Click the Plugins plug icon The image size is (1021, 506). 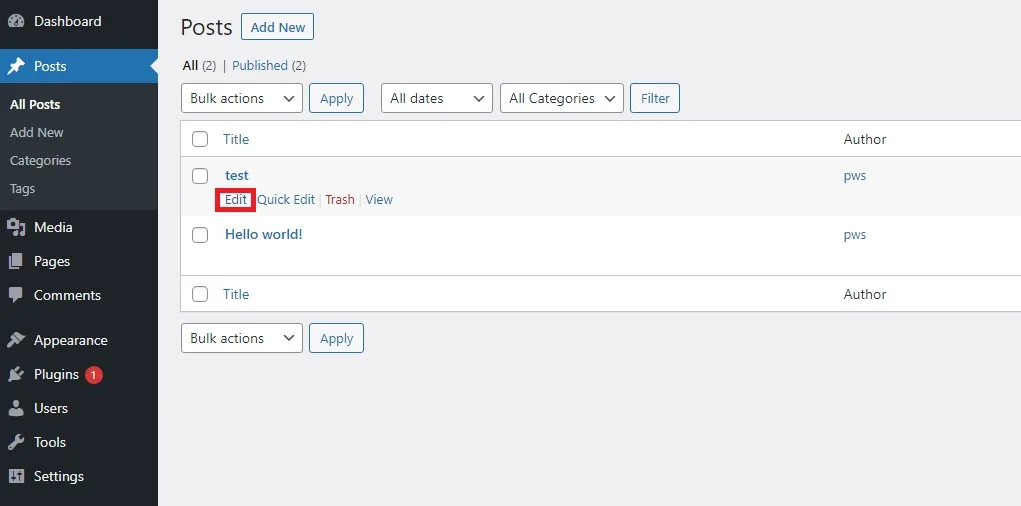pos(16,374)
